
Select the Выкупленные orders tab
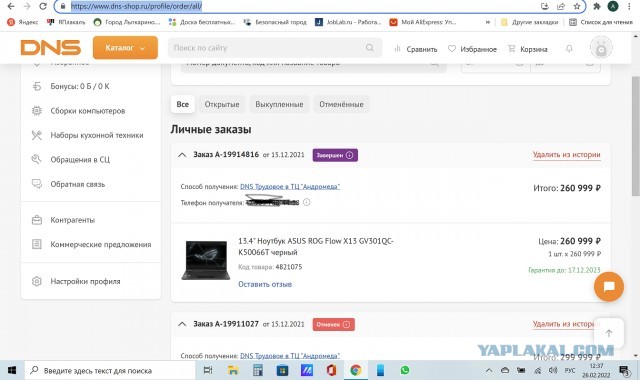click(279, 104)
